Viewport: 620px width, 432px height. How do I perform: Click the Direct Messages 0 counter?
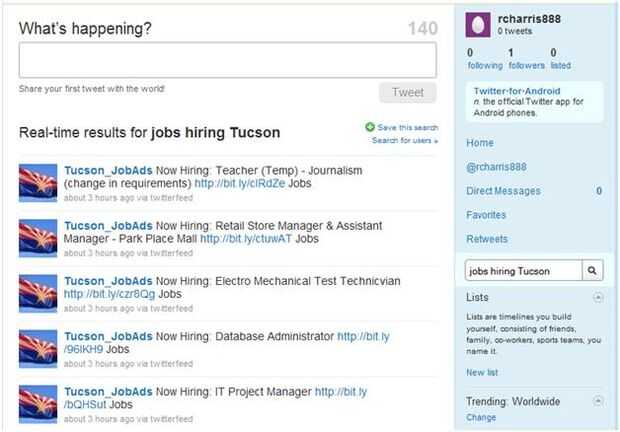tap(599, 191)
